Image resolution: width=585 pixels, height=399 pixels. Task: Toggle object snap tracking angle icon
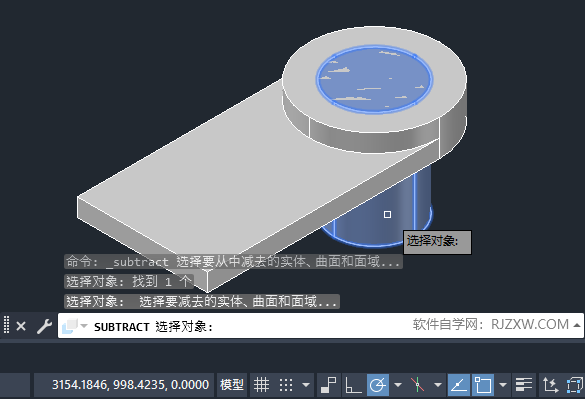point(459,384)
